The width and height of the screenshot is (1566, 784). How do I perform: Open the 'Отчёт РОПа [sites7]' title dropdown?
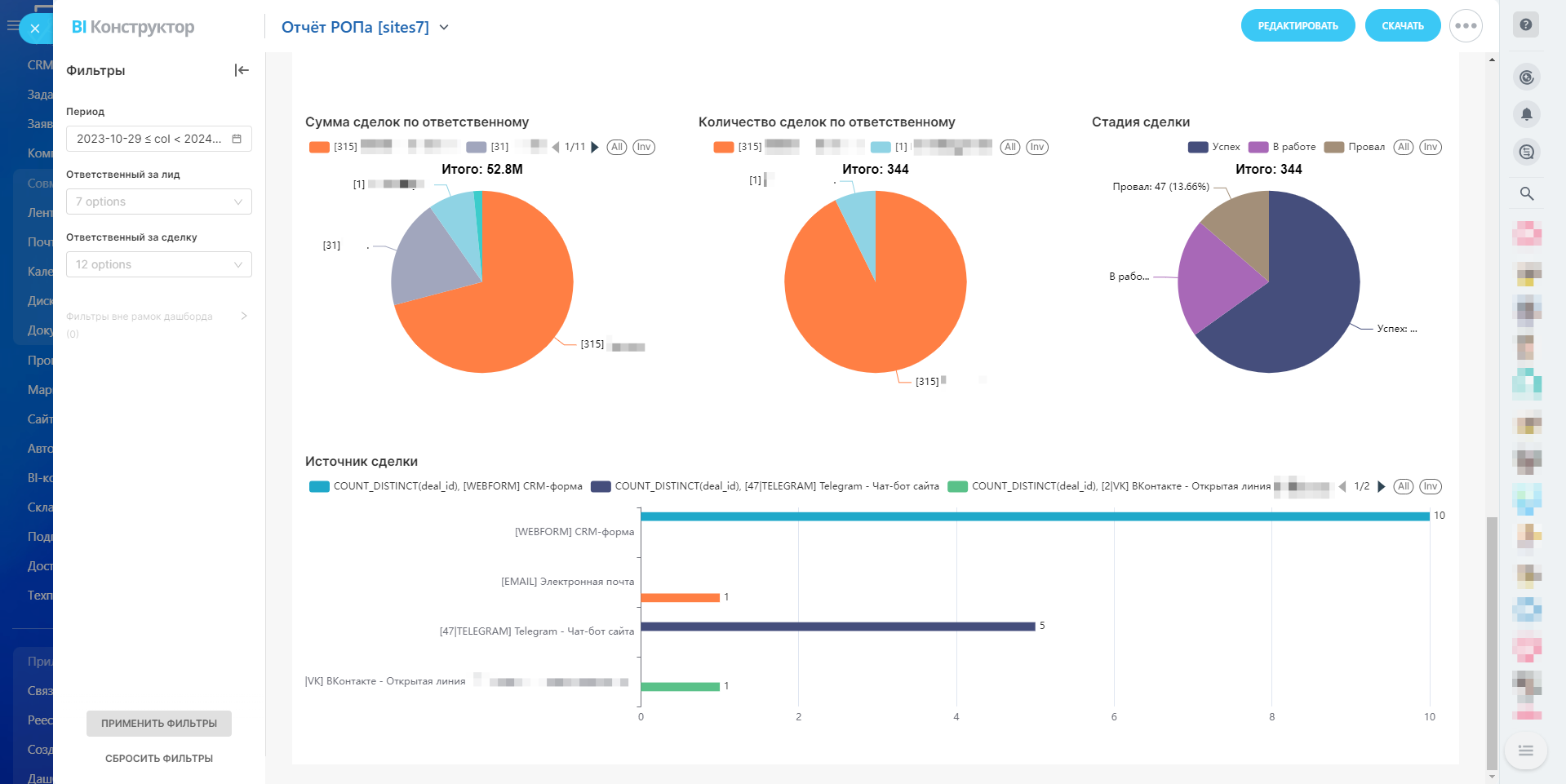(x=444, y=27)
